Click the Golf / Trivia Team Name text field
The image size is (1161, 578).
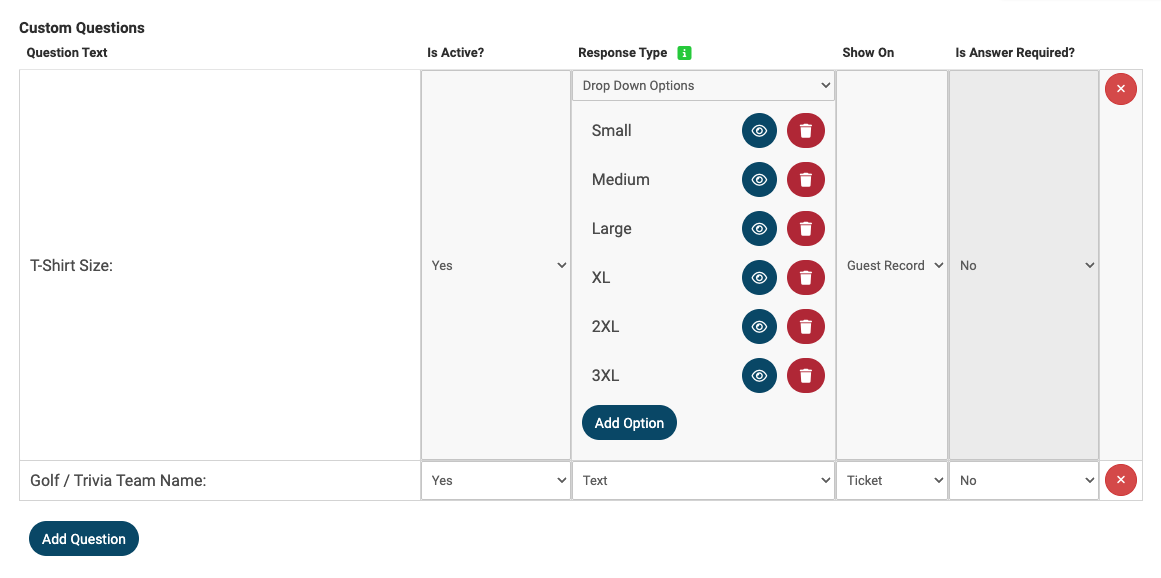point(220,481)
